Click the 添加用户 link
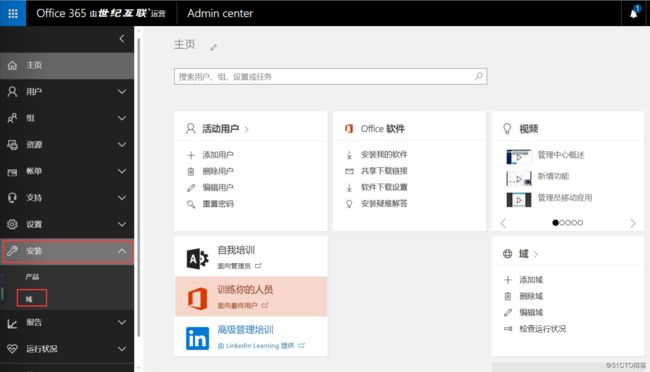Screen dimensions: 650x372 coord(218,155)
